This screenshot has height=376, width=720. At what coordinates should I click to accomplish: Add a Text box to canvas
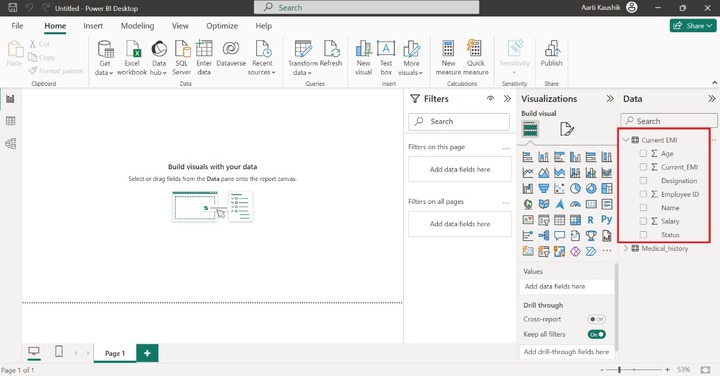386,58
